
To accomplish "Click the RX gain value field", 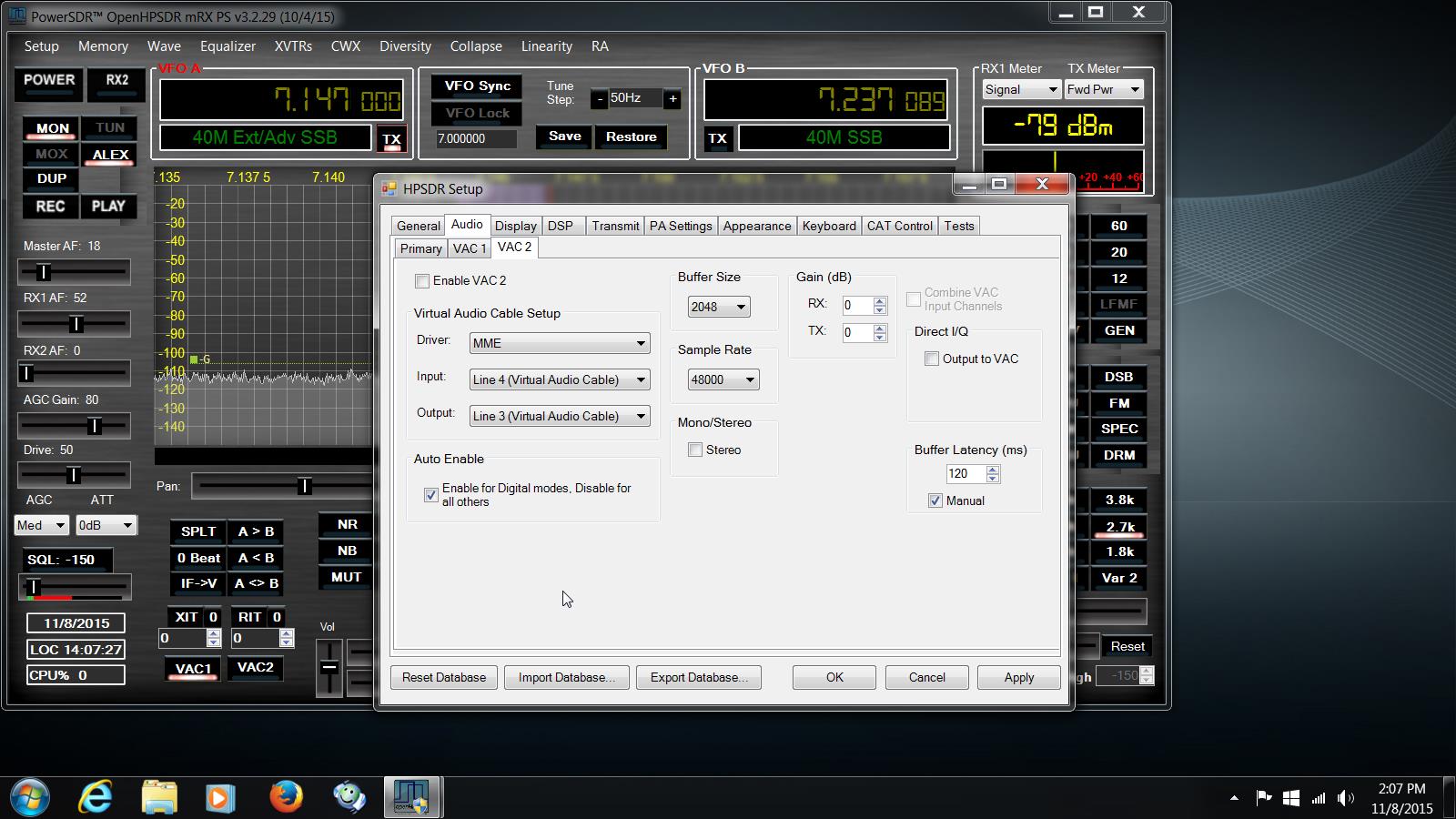I will (x=857, y=306).
